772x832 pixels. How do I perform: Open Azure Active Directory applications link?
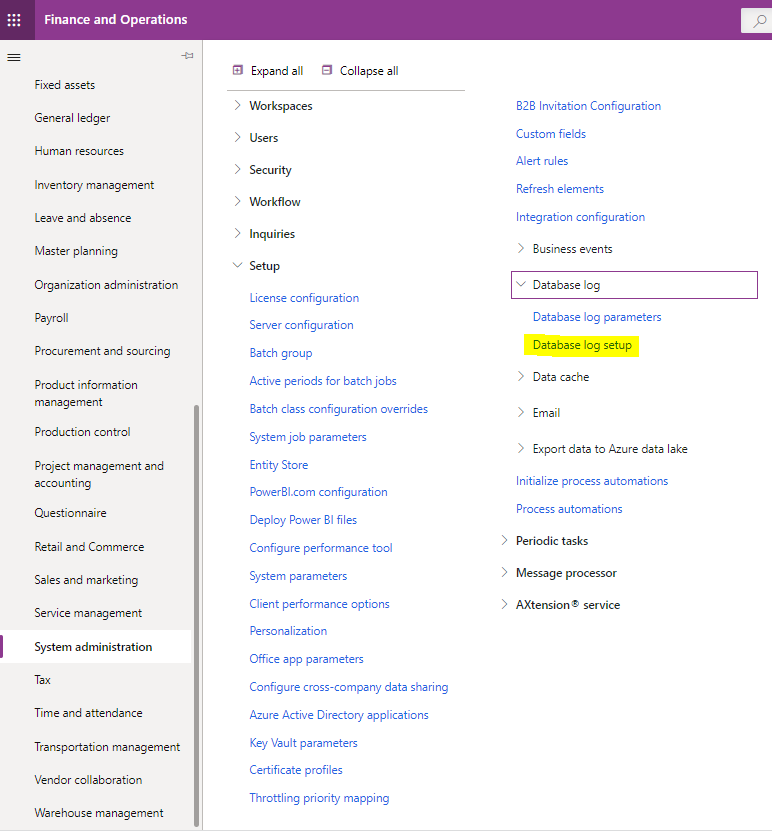[x=339, y=715]
